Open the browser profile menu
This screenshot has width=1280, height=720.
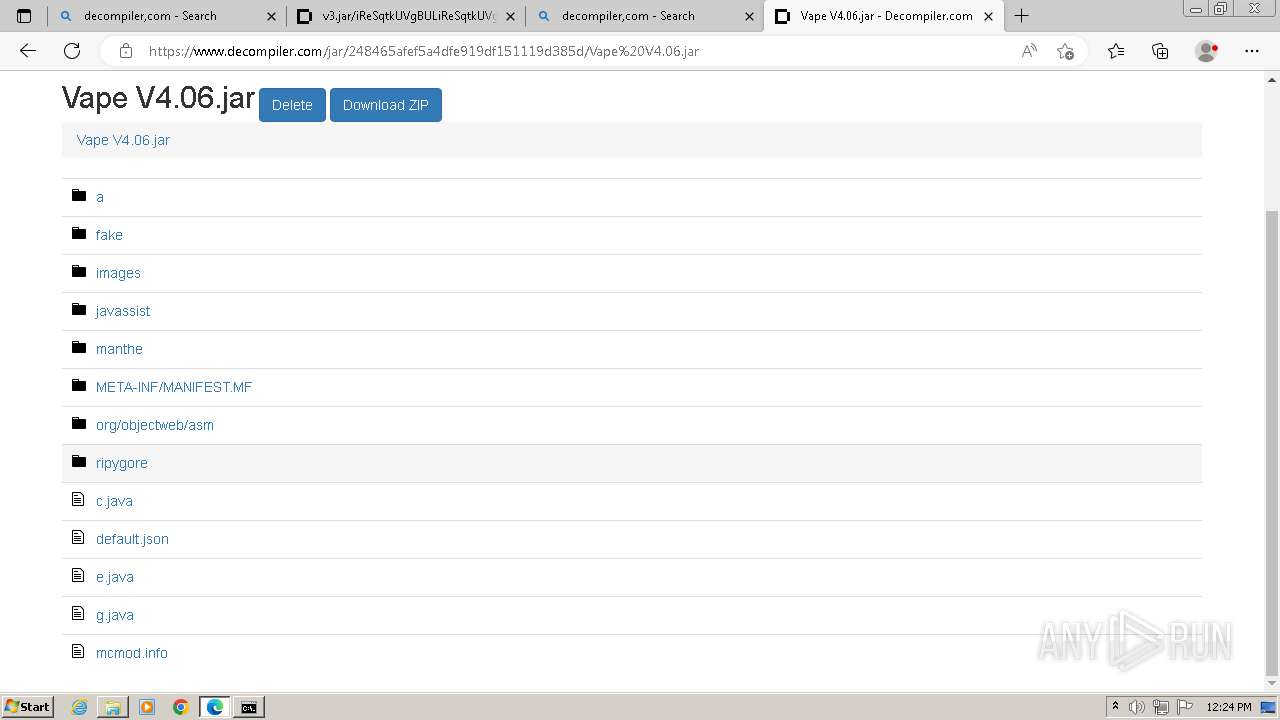click(1207, 51)
